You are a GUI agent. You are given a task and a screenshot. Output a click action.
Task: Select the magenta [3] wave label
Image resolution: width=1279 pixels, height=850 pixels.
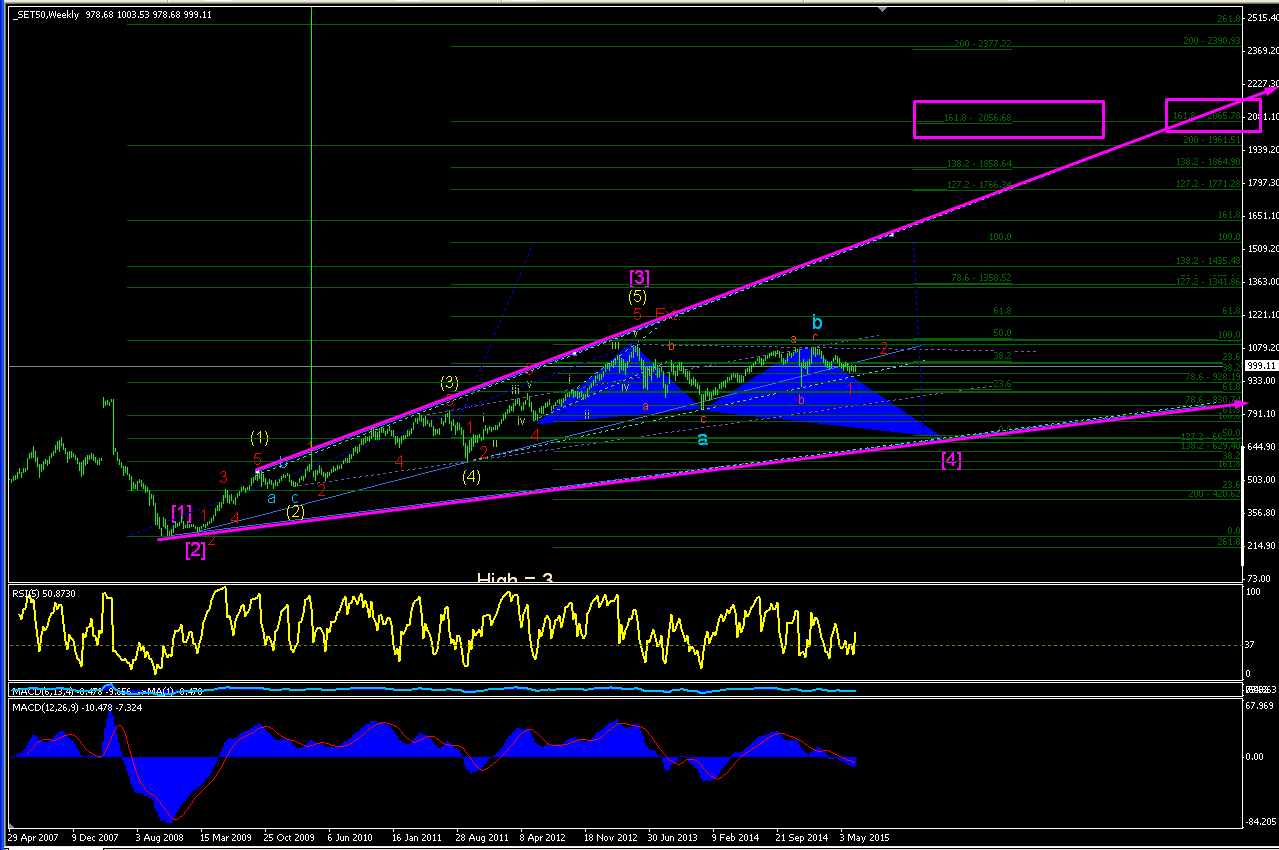tap(640, 276)
